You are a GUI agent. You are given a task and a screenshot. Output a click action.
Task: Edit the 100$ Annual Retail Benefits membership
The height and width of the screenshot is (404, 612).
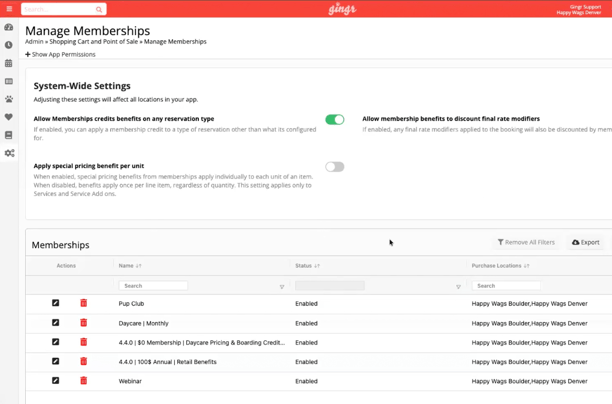coord(55,361)
